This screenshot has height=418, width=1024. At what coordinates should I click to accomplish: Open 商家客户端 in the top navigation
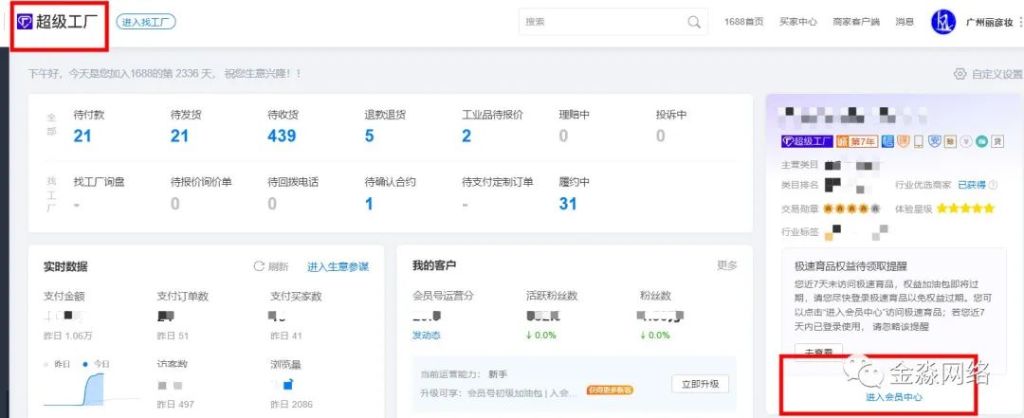[x=856, y=22]
